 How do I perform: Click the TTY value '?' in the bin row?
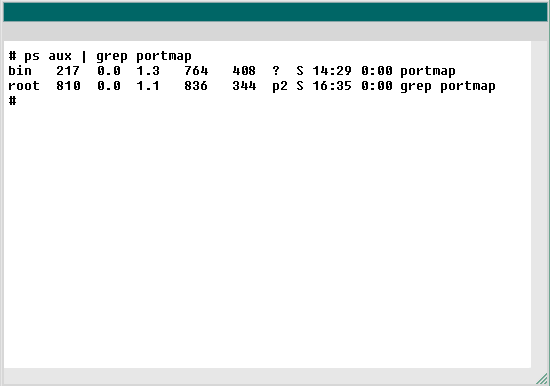(276, 71)
